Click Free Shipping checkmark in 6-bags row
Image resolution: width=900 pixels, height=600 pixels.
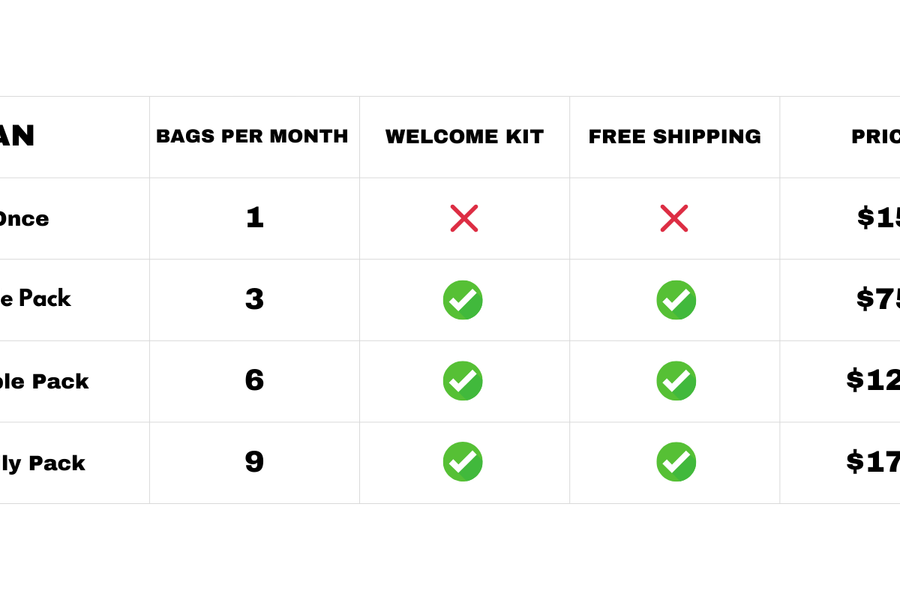[676, 381]
